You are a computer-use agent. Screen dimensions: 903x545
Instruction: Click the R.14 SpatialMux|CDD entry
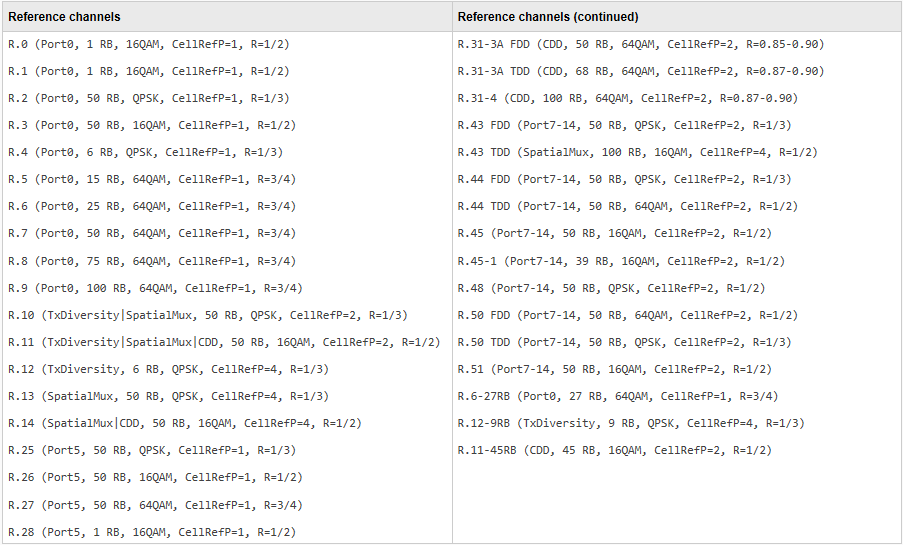pyautogui.click(x=184, y=423)
